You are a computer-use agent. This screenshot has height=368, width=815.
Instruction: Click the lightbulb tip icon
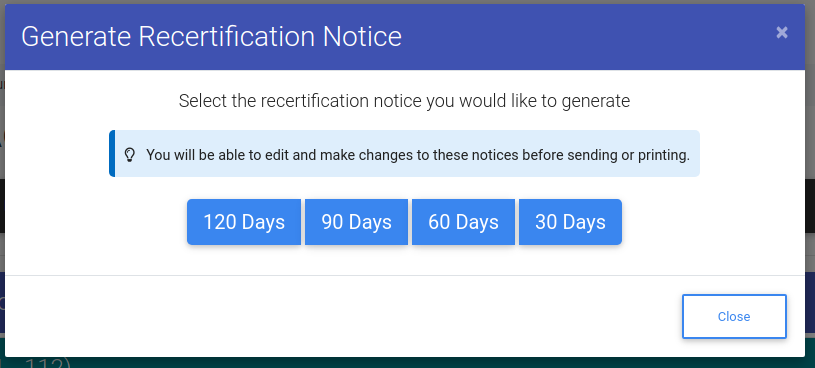129,155
